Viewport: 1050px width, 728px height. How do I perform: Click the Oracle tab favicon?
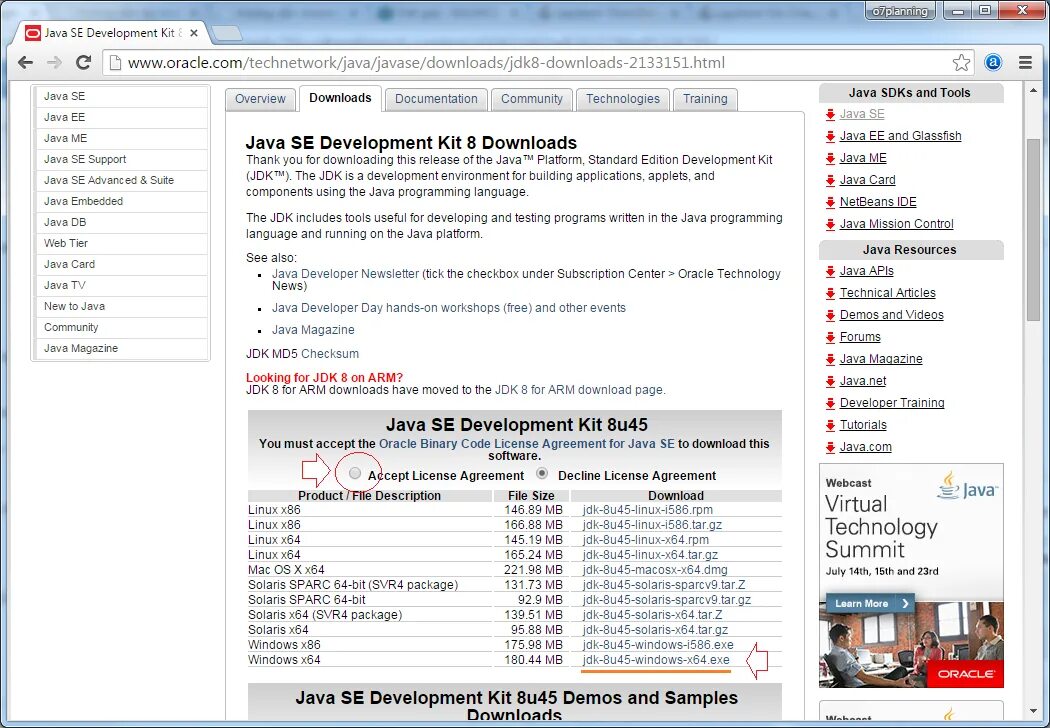(x=33, y=33)
